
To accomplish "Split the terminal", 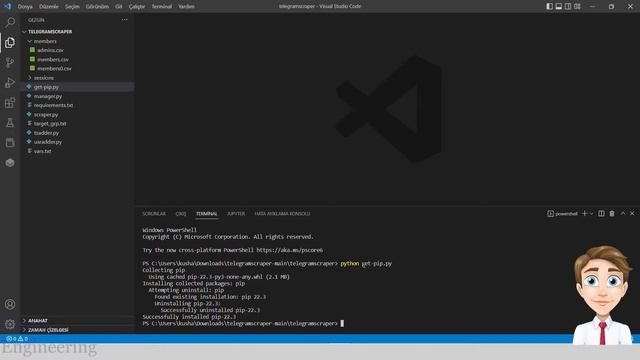I will coord(601,213).
